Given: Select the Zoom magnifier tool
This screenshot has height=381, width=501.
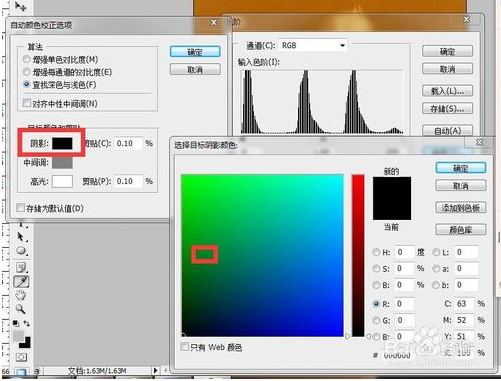Looking at the screenshot, I should (x=21, y=309).
